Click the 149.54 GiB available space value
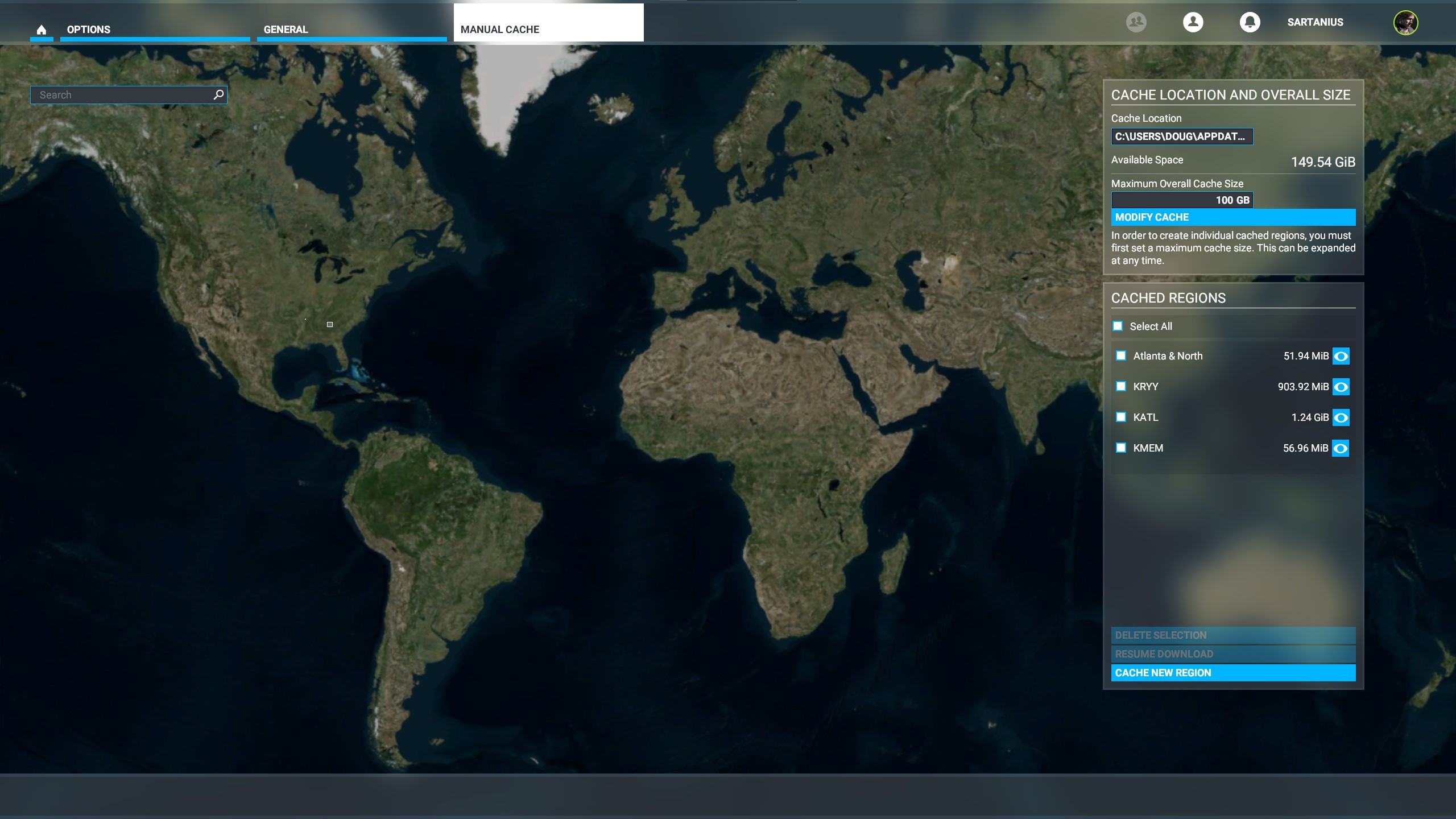The image size is (1456, 819). click(x=1323, y=162)
